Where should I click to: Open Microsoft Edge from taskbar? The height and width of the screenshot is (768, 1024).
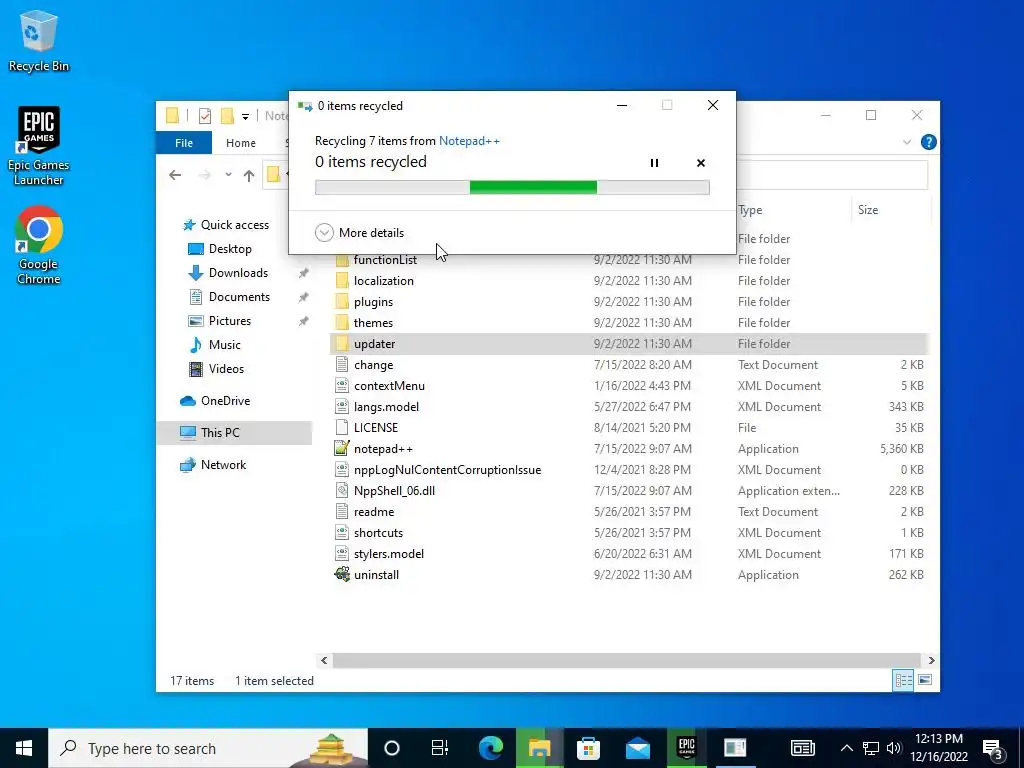coord(490,748)
